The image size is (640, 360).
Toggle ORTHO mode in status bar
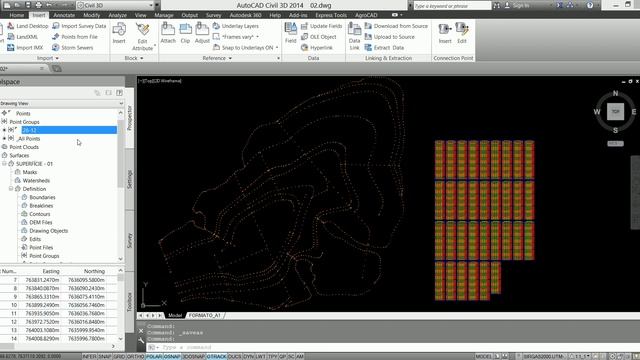[135, 357]
